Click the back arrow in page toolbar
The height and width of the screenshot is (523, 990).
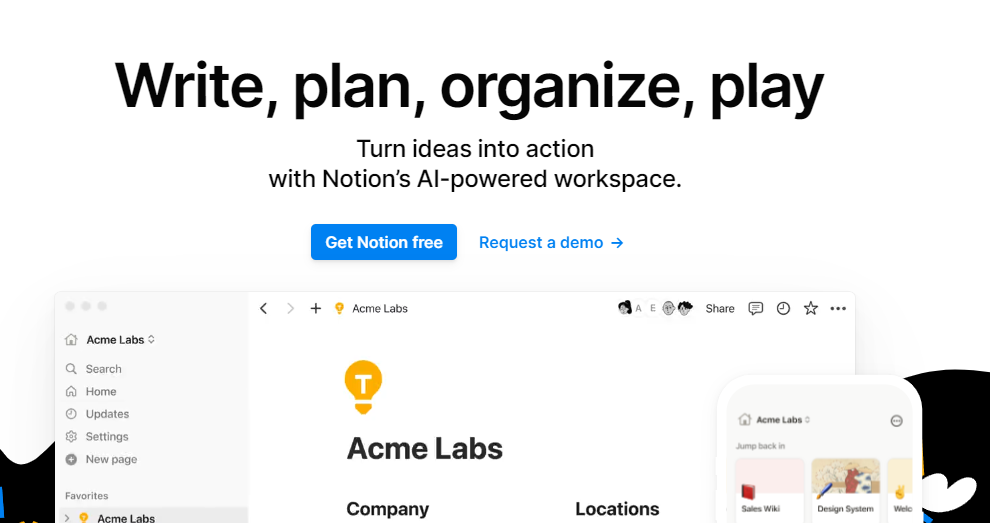(x=264, y=308)
